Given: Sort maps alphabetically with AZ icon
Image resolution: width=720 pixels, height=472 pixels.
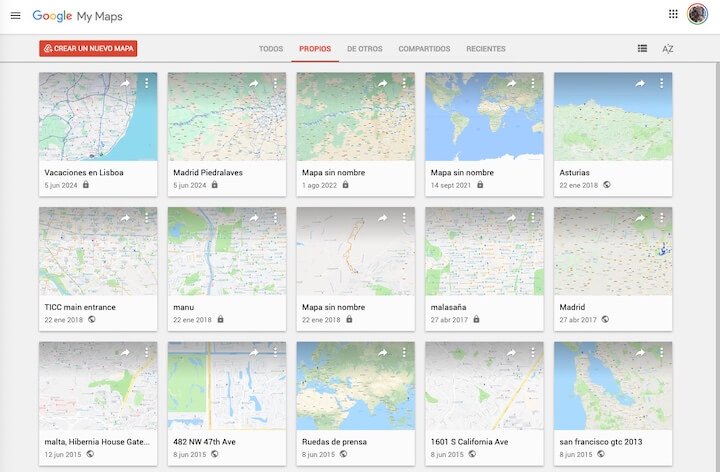Looking at the screenshot, I should (x=668, y=49).
